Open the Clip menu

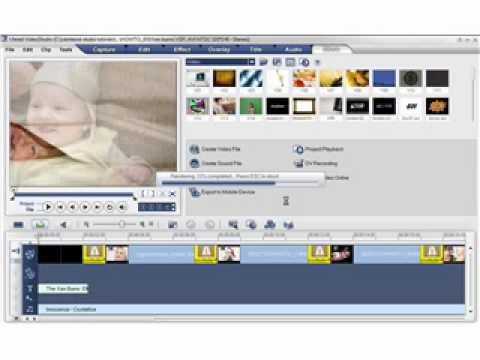coord(46,50)
